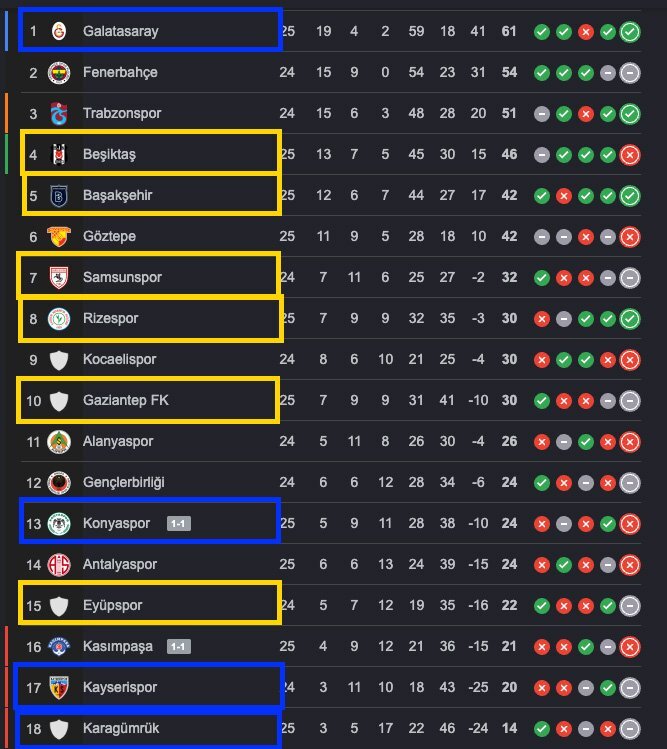Click the Beşiktaş club crest icon
Screen dimensions: 667x749
click(x=60, y=154)
